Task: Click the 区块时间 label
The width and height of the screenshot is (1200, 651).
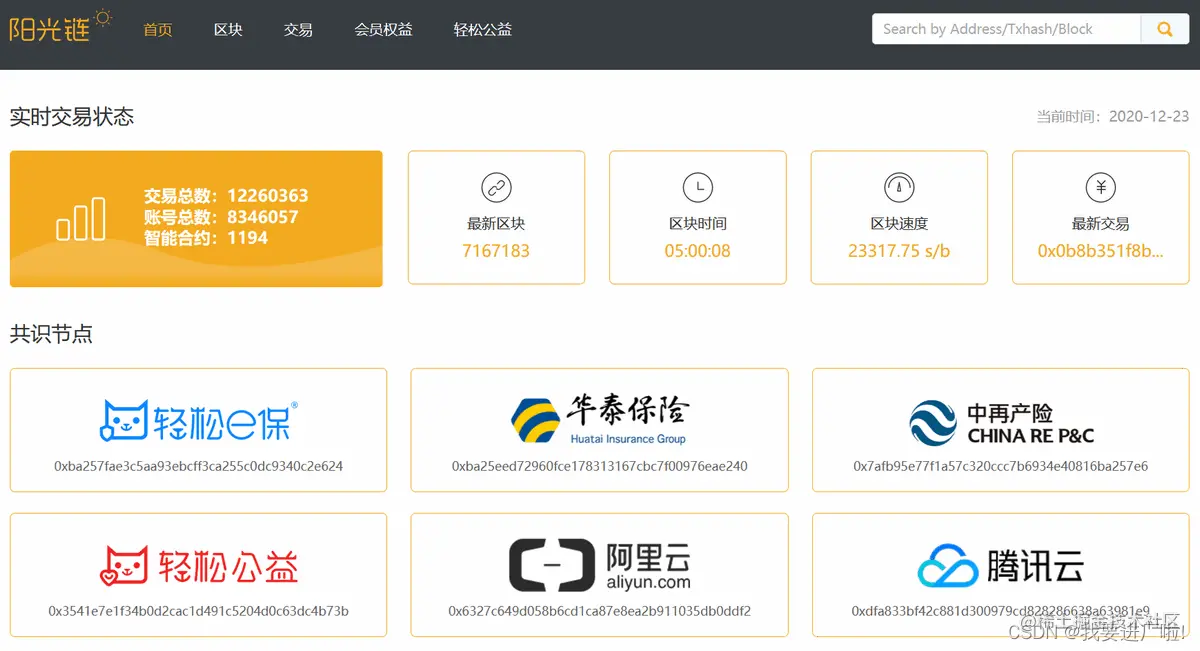Action: coord(698,224)
